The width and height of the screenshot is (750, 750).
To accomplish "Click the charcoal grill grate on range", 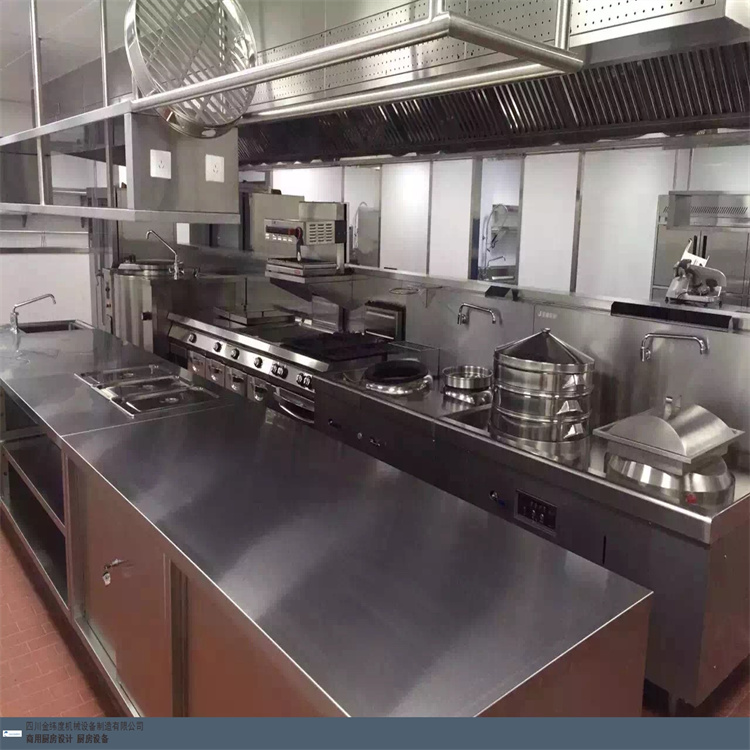I will click(x=333, y=345).
